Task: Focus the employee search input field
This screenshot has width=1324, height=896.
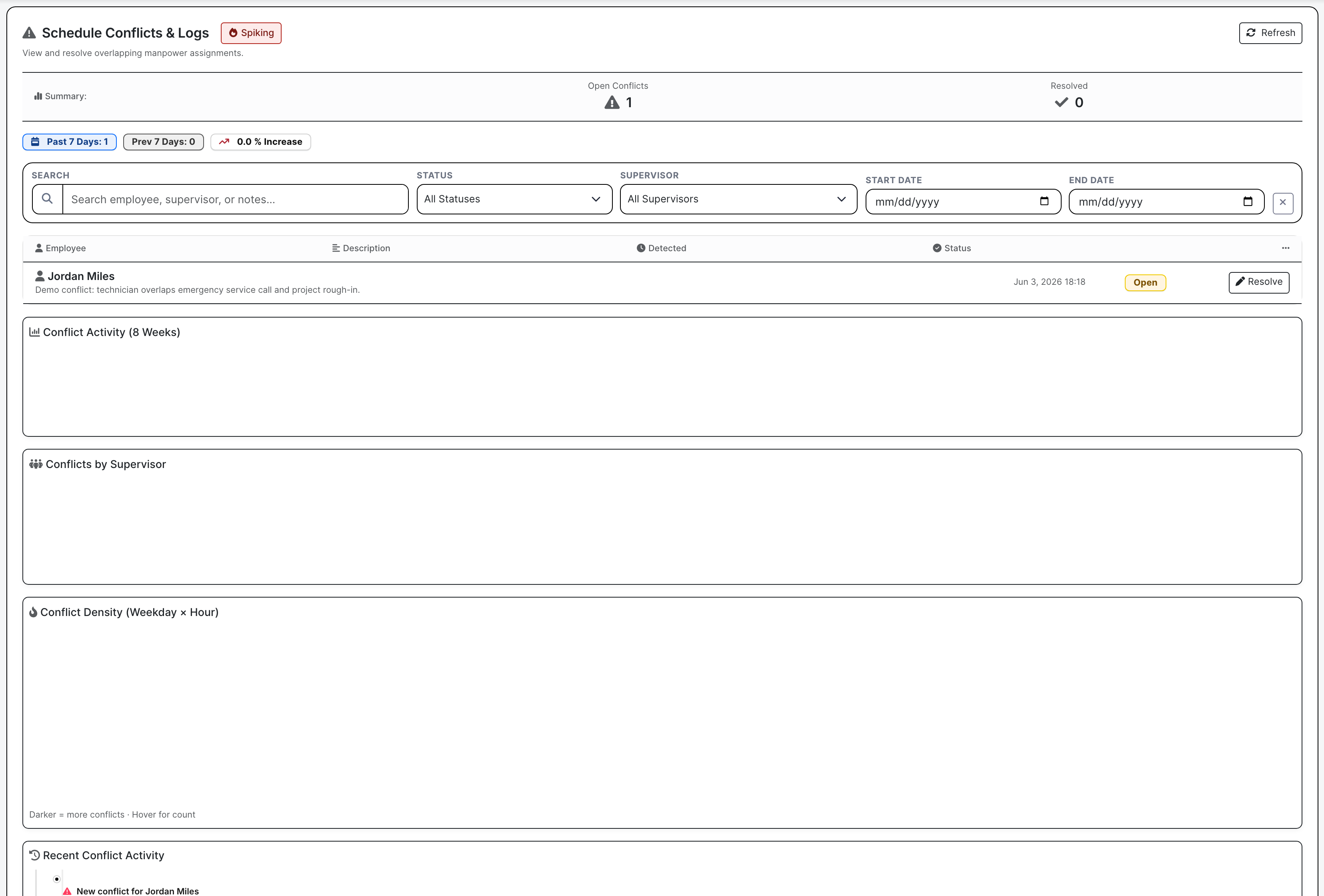Action: point(235,199)
